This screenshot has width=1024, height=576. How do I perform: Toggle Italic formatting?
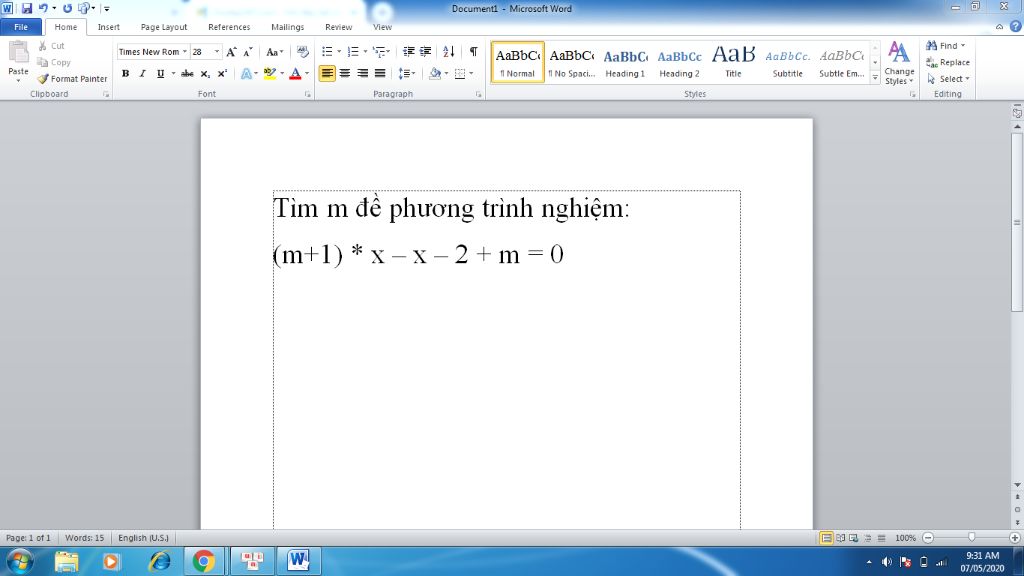tap(142, 74)
